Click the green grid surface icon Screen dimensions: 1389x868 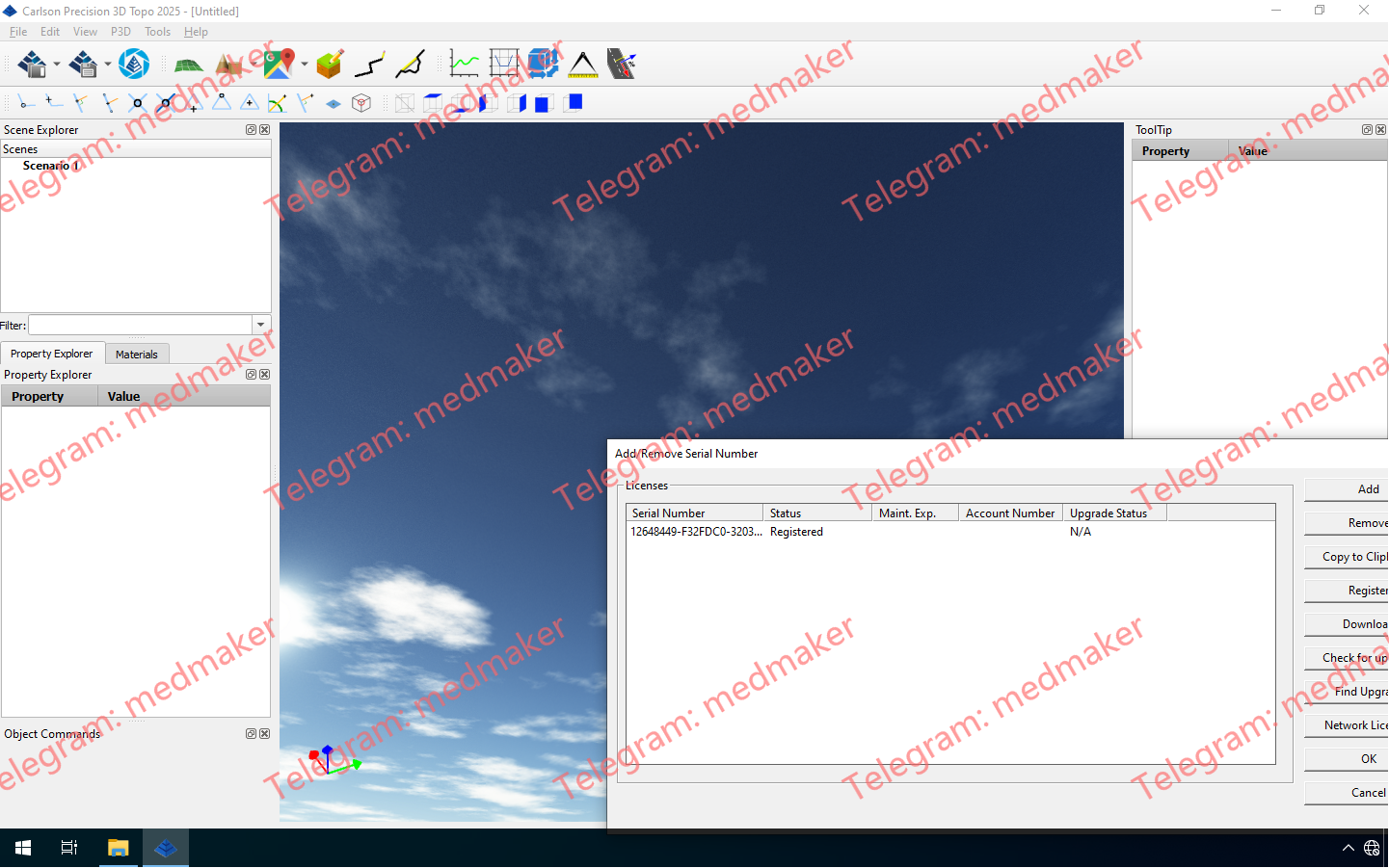coord(188,65)
